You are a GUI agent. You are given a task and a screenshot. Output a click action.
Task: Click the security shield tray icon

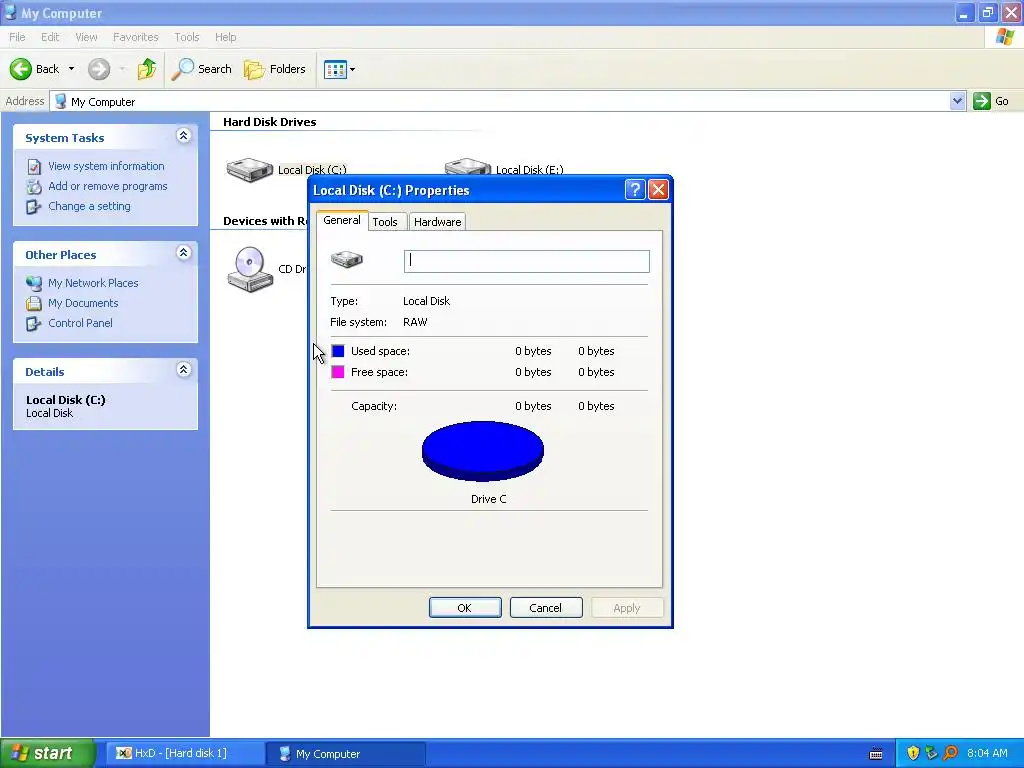[913, 753]
